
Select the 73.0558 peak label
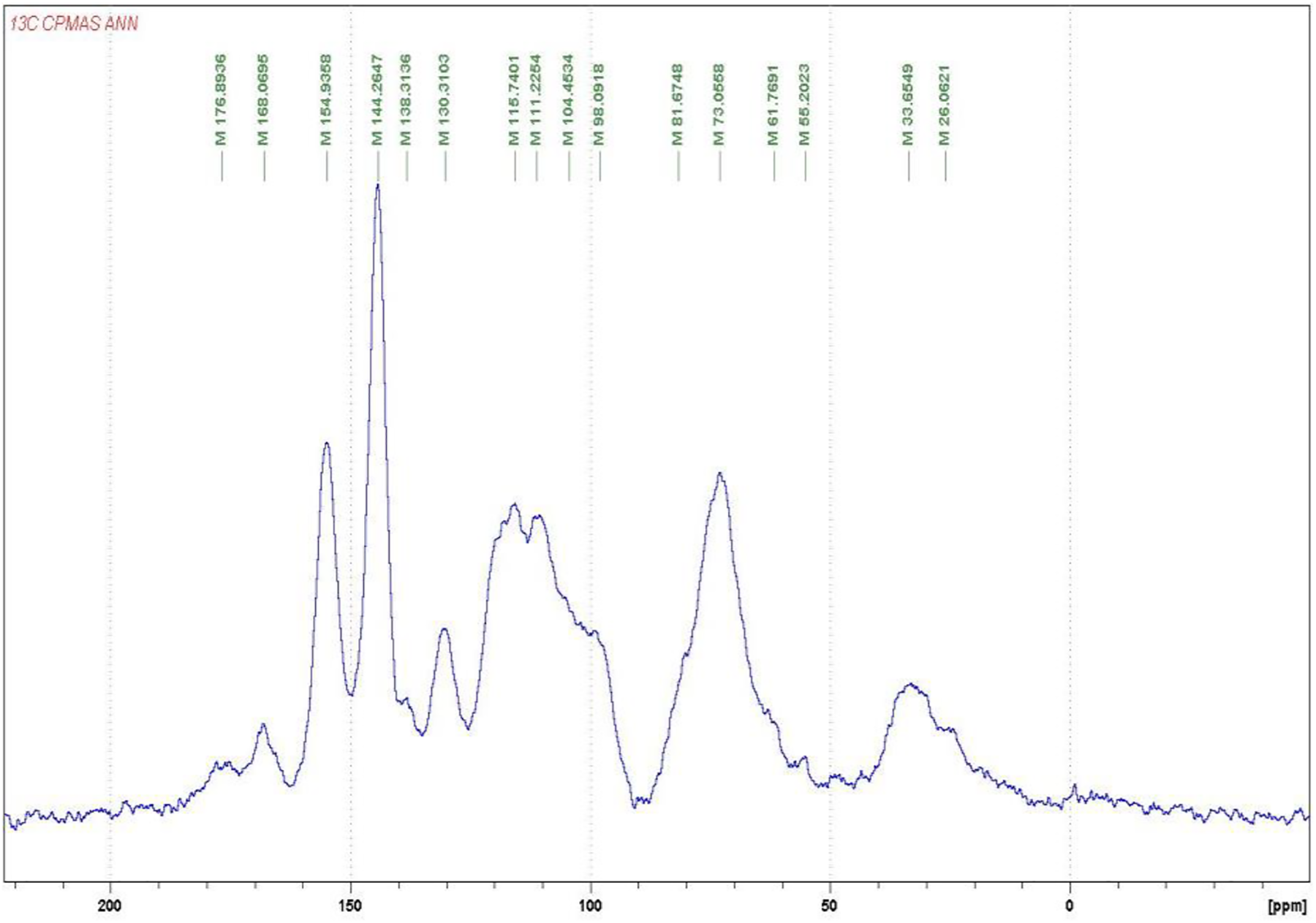tap(719, 105)
